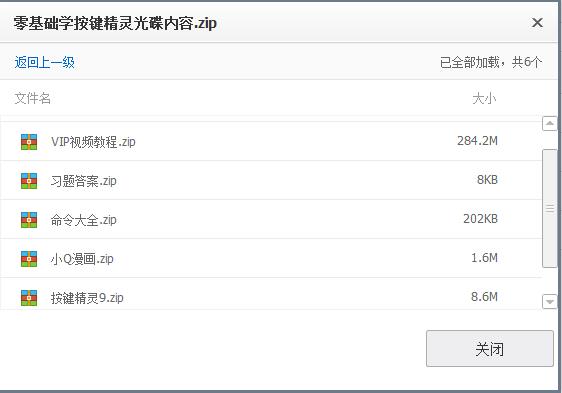Open the 按键精灵9.zip file name
The width and height of the screenshot is (562, 393).
87,298
